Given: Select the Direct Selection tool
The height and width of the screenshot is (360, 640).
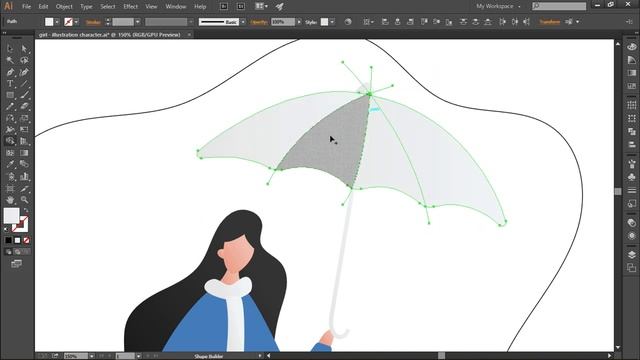Looking at the screenshot, I should (x=24, y=49).
